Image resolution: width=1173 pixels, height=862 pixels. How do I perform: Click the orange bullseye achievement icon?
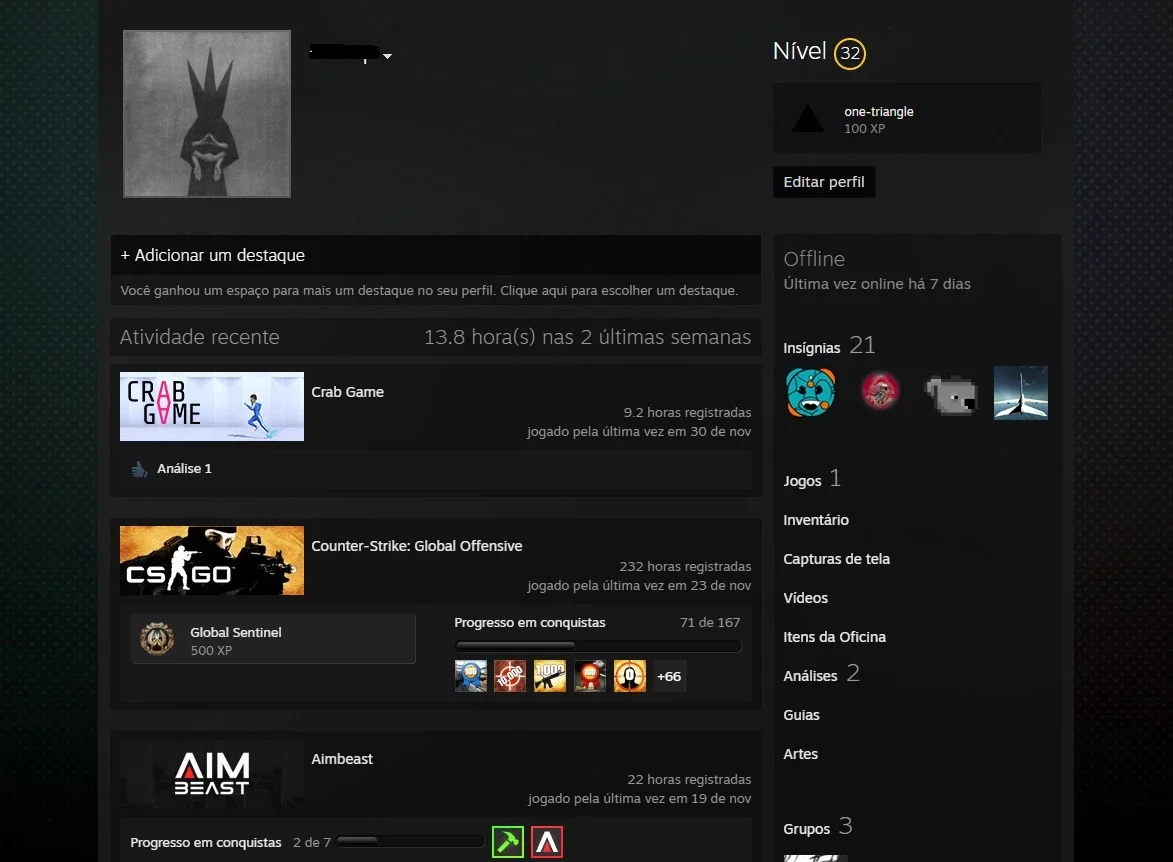click(629, 676)
